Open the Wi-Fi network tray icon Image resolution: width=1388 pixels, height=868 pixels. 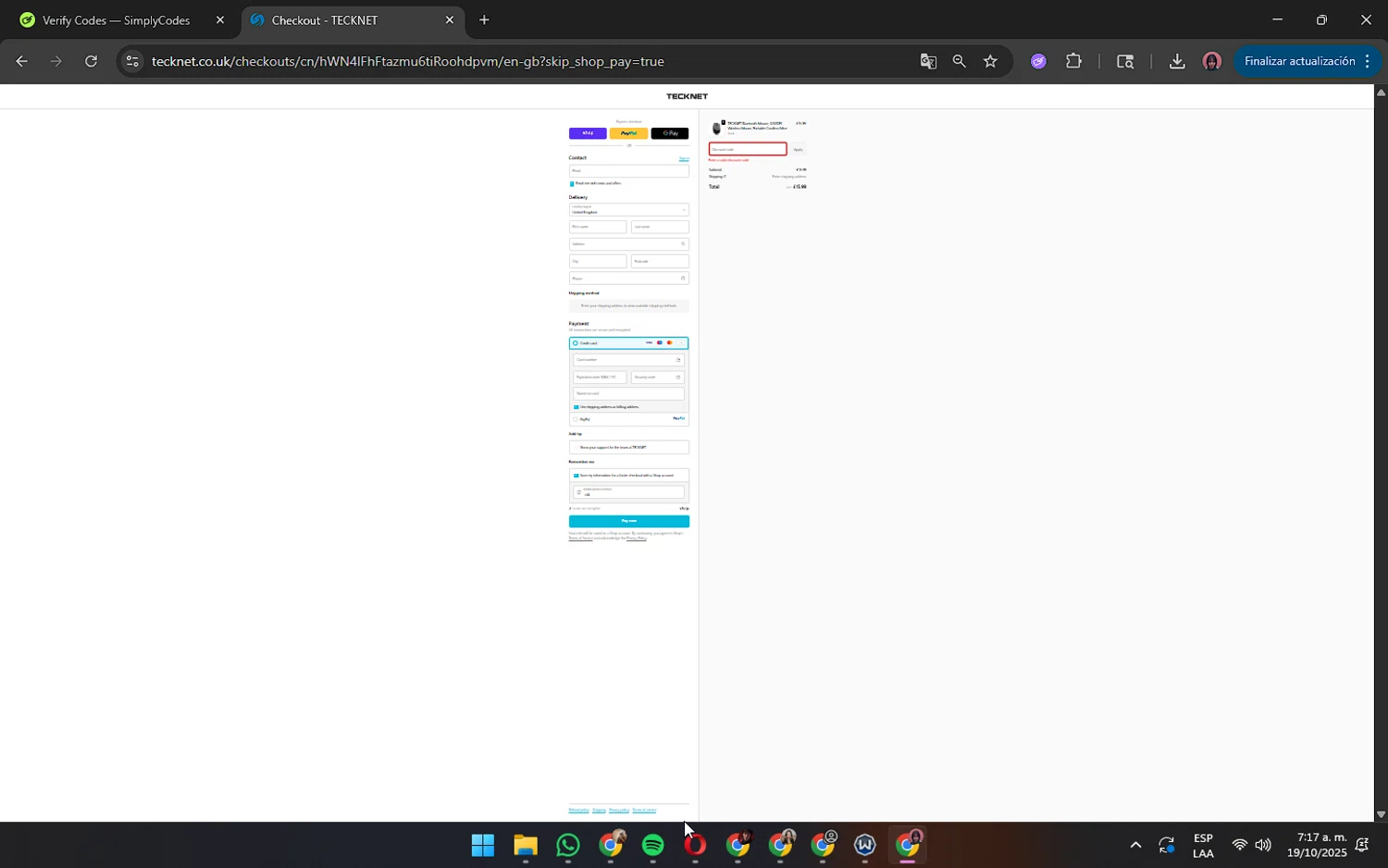tap(1239, 845)
